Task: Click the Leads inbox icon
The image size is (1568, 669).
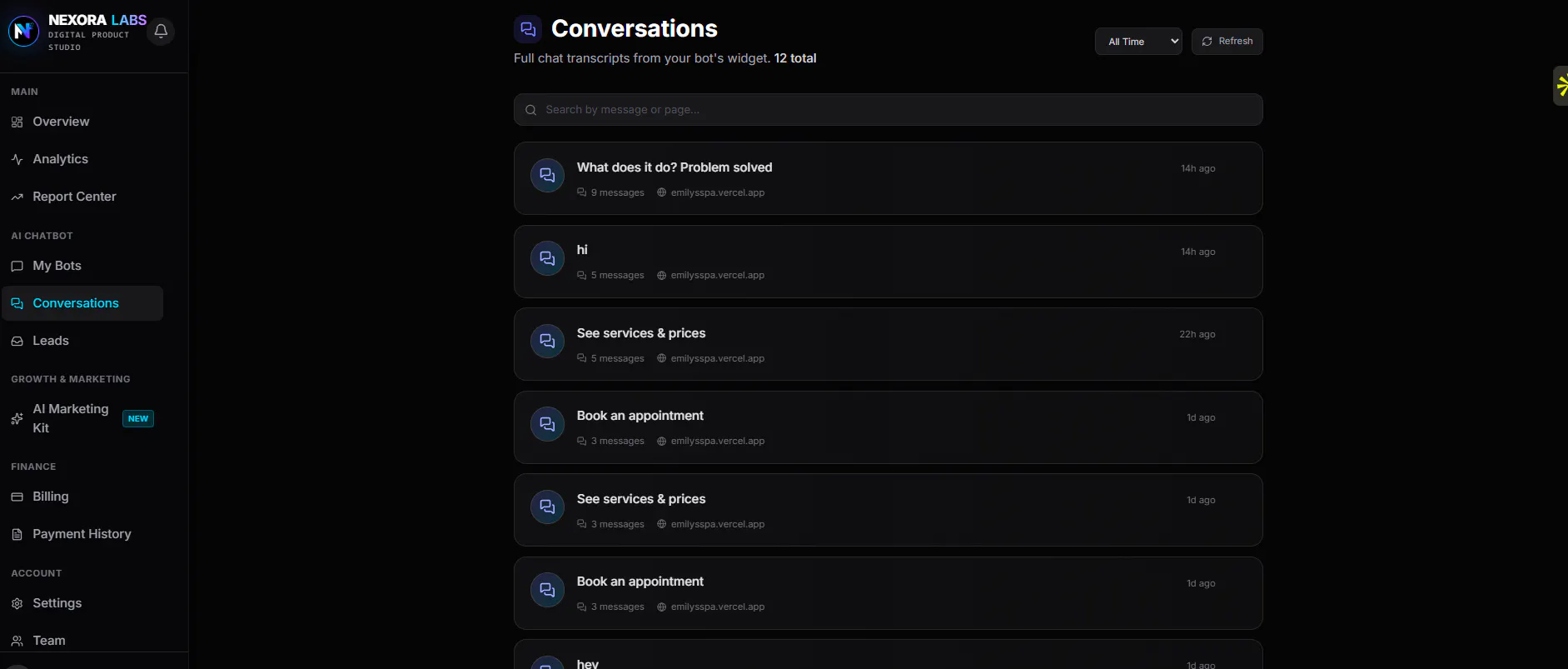Action: click(17, 342)
